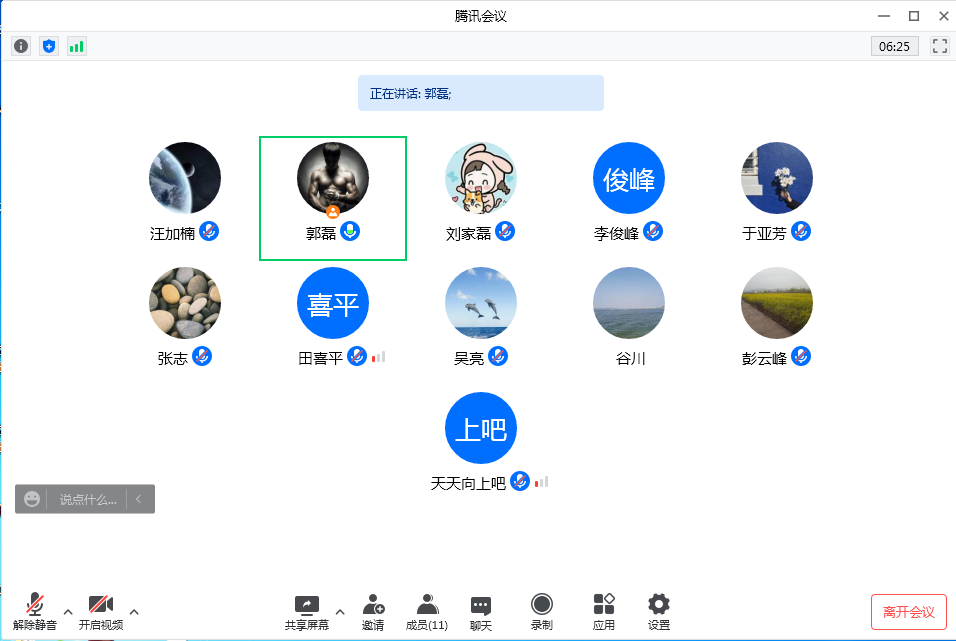956x641 pixels.
Task: Click the blue security shield icon
Action: [x=49, y=46]
